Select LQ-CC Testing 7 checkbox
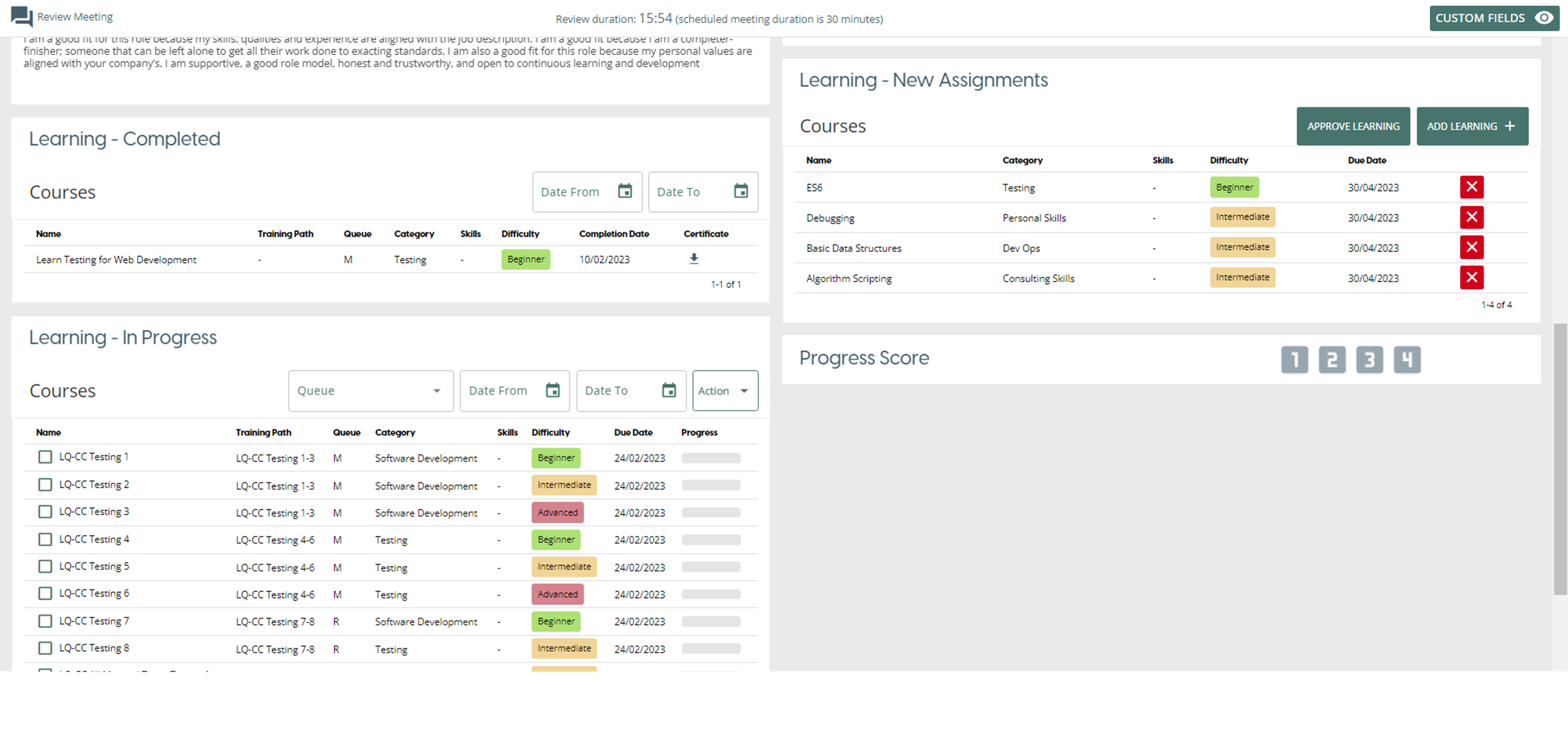Image resolution: width=1568 pixels, height=756 pixels. tap(45, 621)
